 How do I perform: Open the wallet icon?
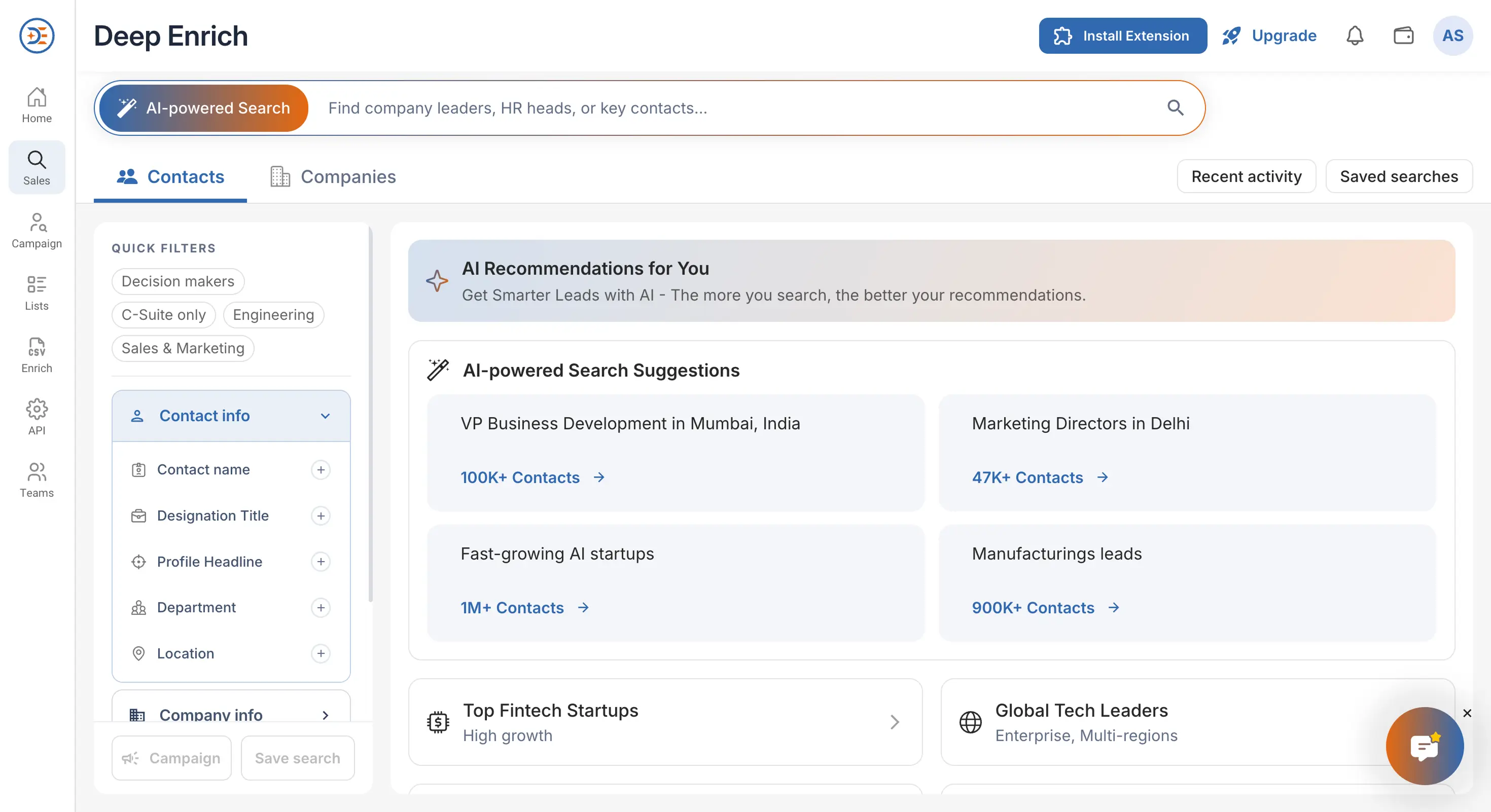pyautogui.click(x=1403, y=35)
